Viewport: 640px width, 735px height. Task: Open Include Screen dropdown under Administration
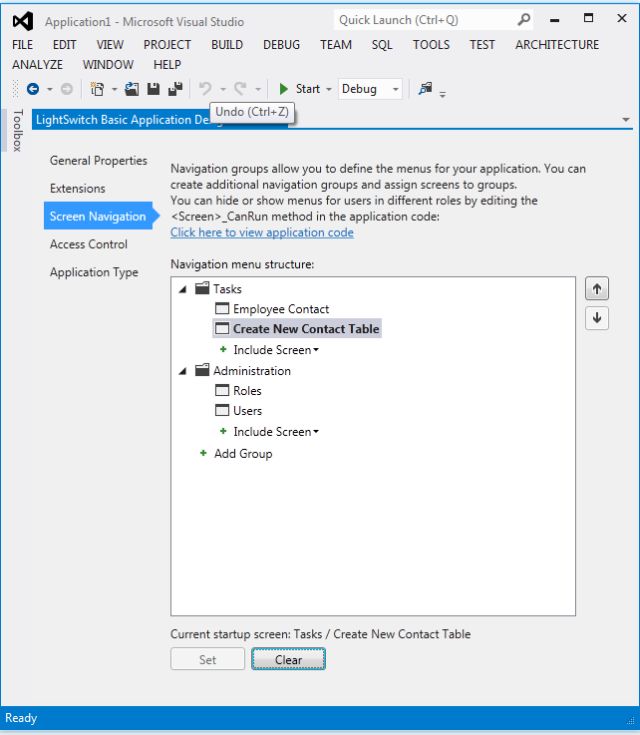pyautogui.click(x=316, y=432)
